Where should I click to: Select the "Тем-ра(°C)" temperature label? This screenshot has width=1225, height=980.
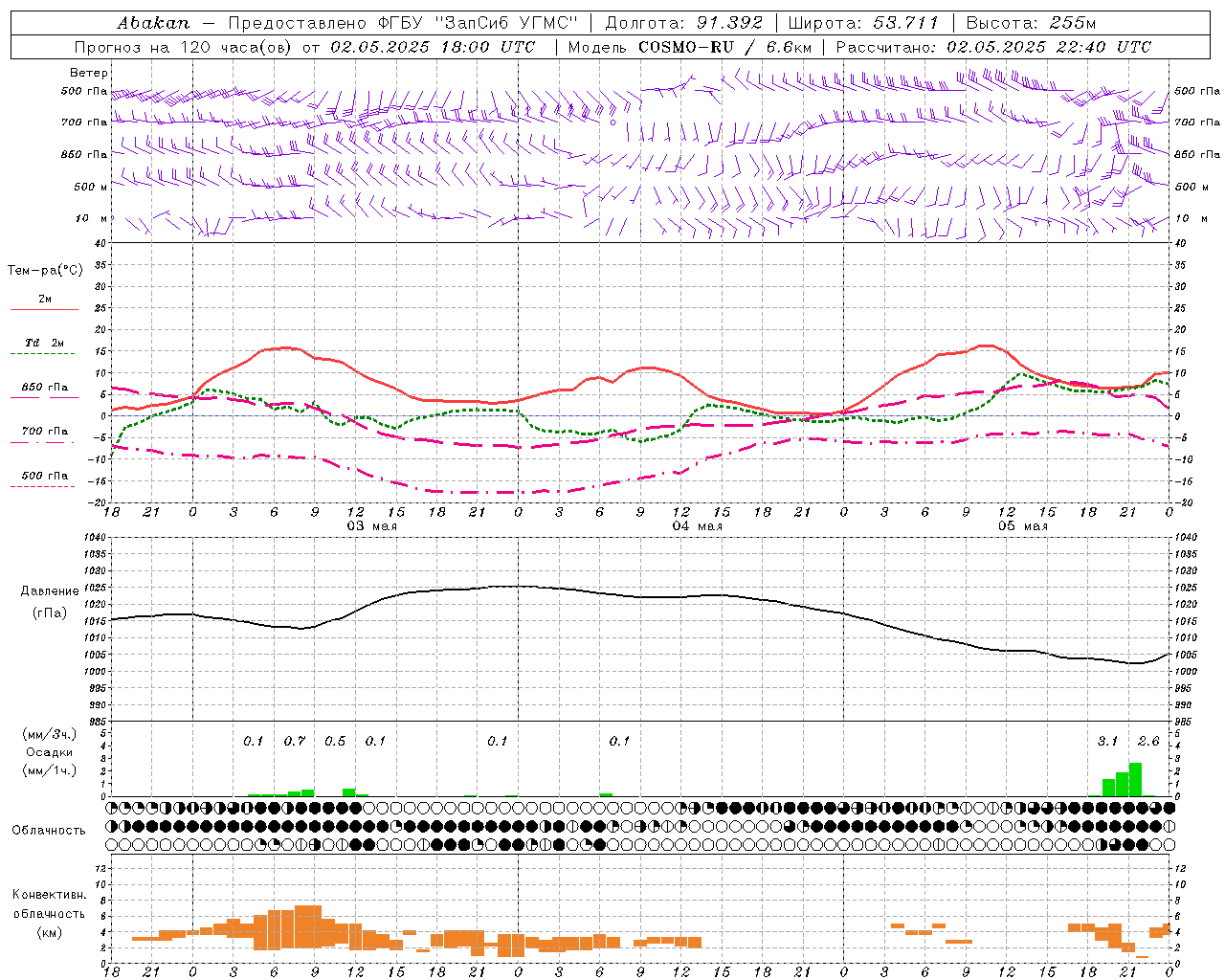[x=45, y=271]
